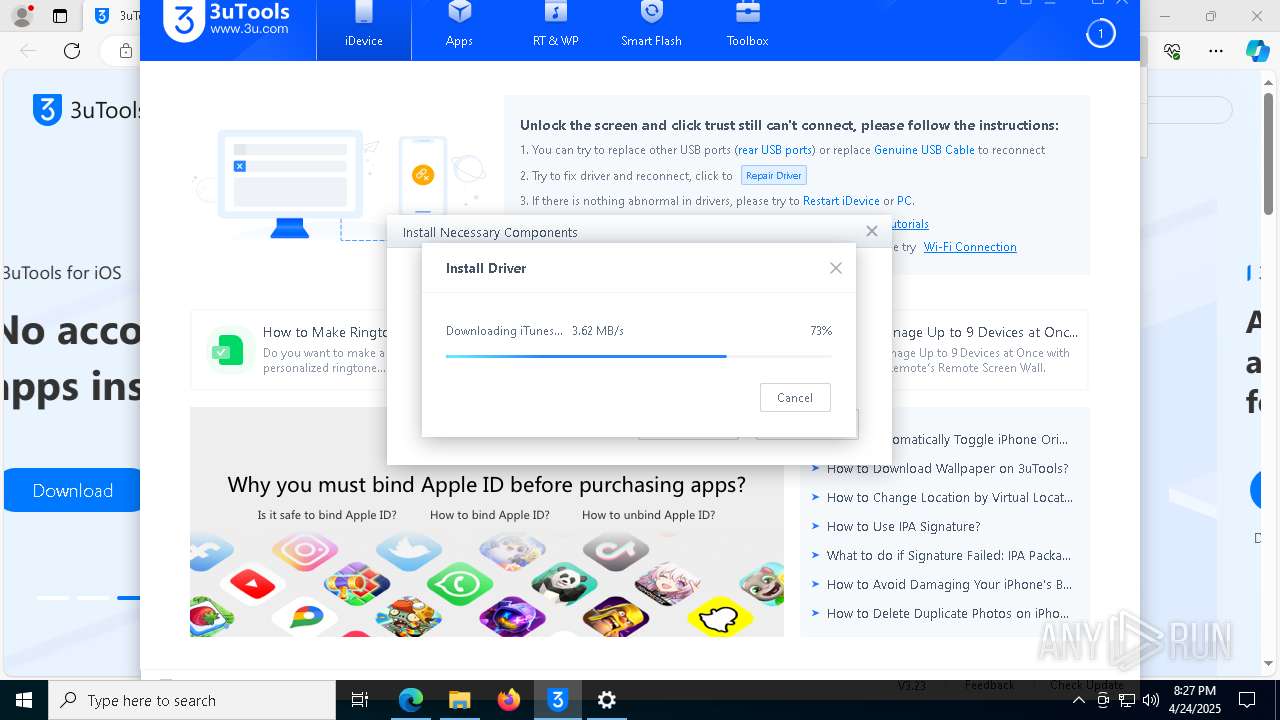1280x720 pixels.
Task: Click Is it safe to bind Apple ID?
Action: [x=327, y=515]
